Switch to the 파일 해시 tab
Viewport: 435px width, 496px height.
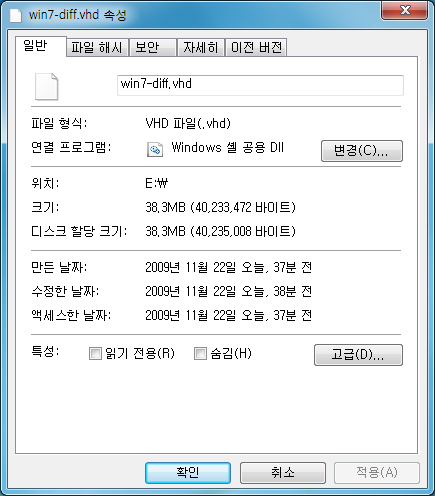pos(97,47)
